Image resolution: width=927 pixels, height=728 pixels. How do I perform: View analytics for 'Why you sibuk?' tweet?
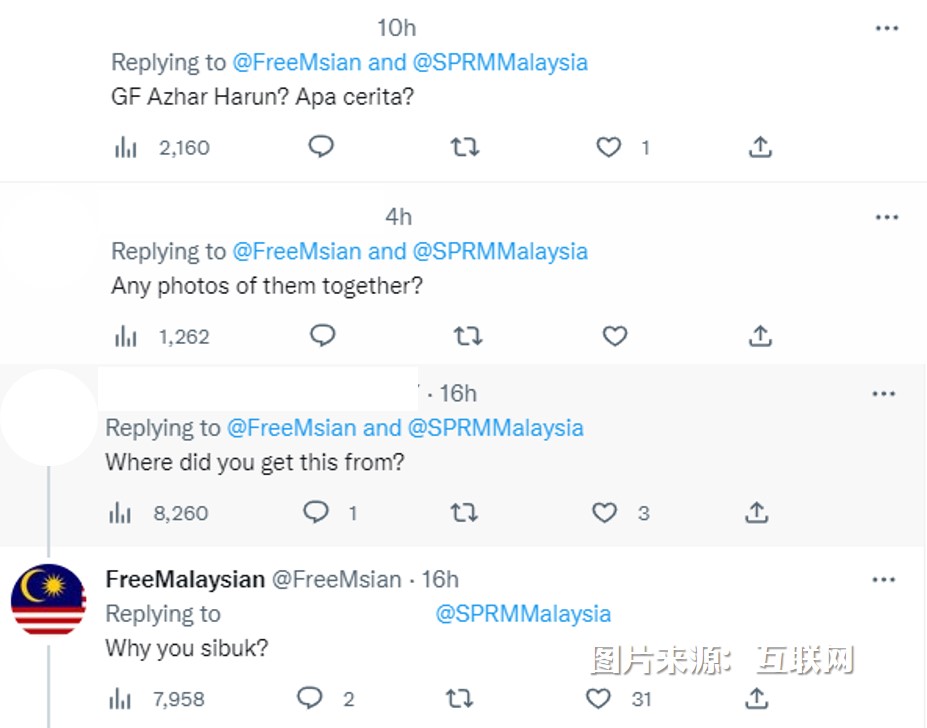coord(120,698)
